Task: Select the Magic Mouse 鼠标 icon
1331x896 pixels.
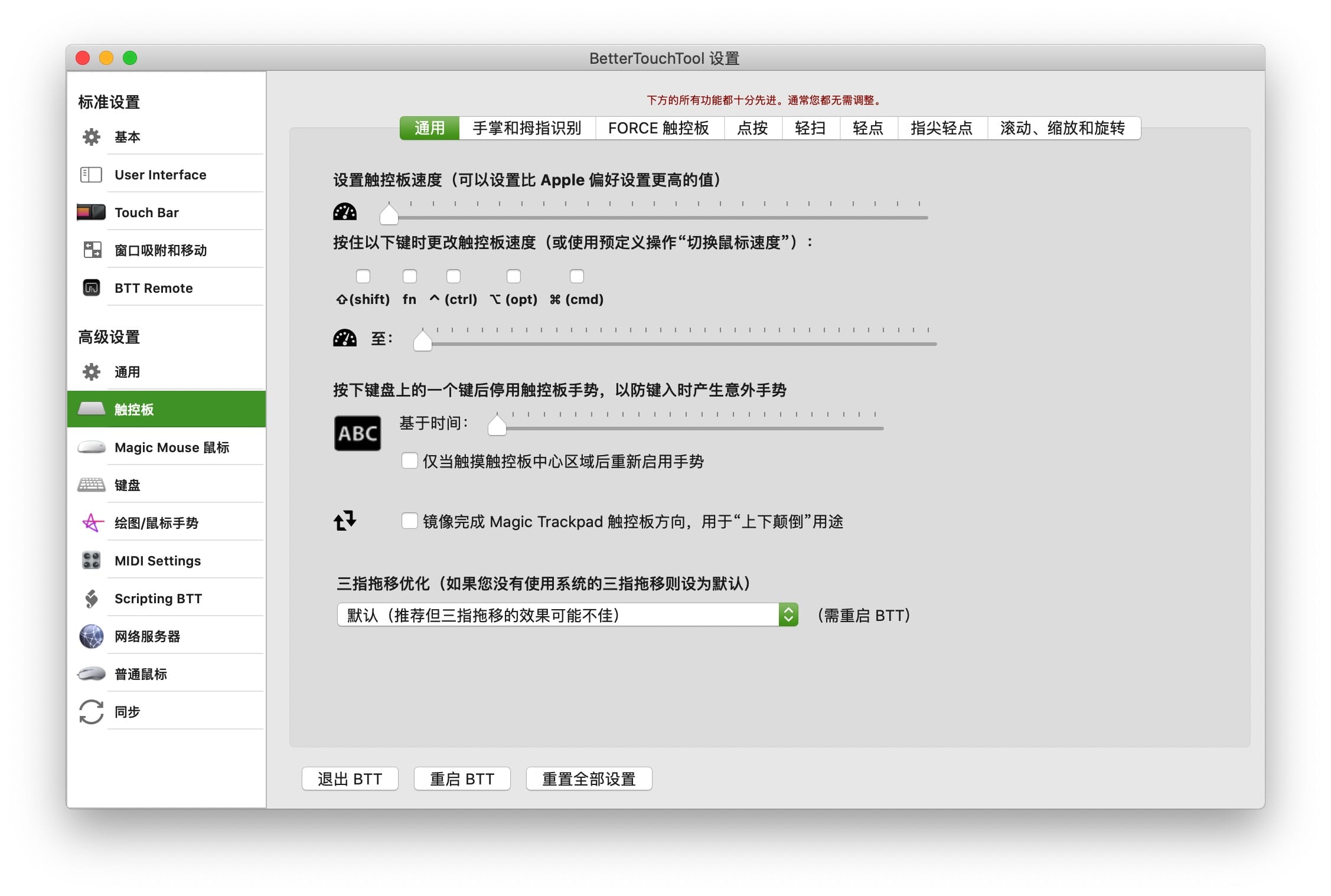Action: (x=92, y=447)
